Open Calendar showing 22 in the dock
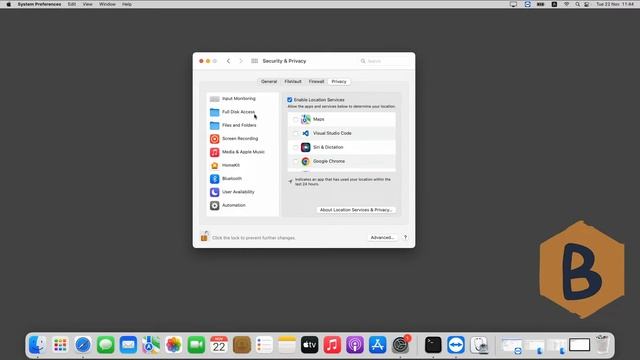Viewport: 640px width, 360px height. click(219, 345)
